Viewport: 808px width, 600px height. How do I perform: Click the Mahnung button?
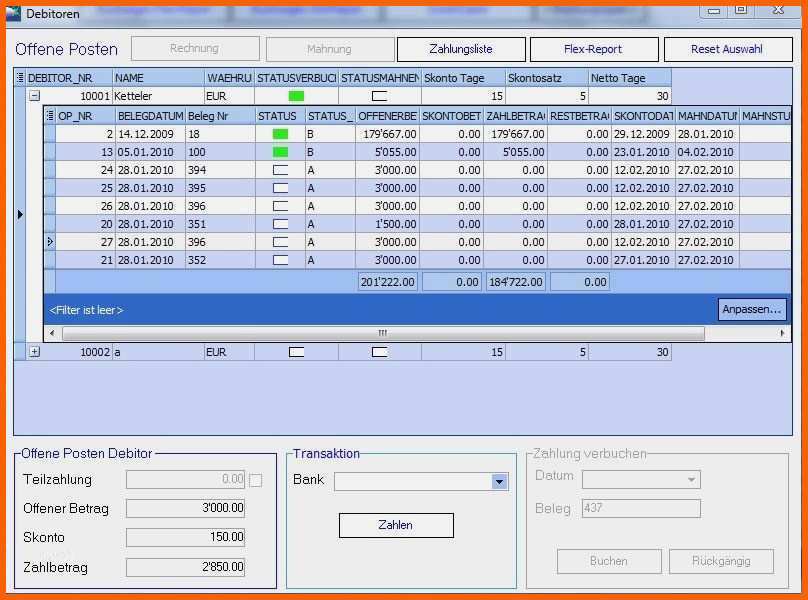click(x=330, y=49)
